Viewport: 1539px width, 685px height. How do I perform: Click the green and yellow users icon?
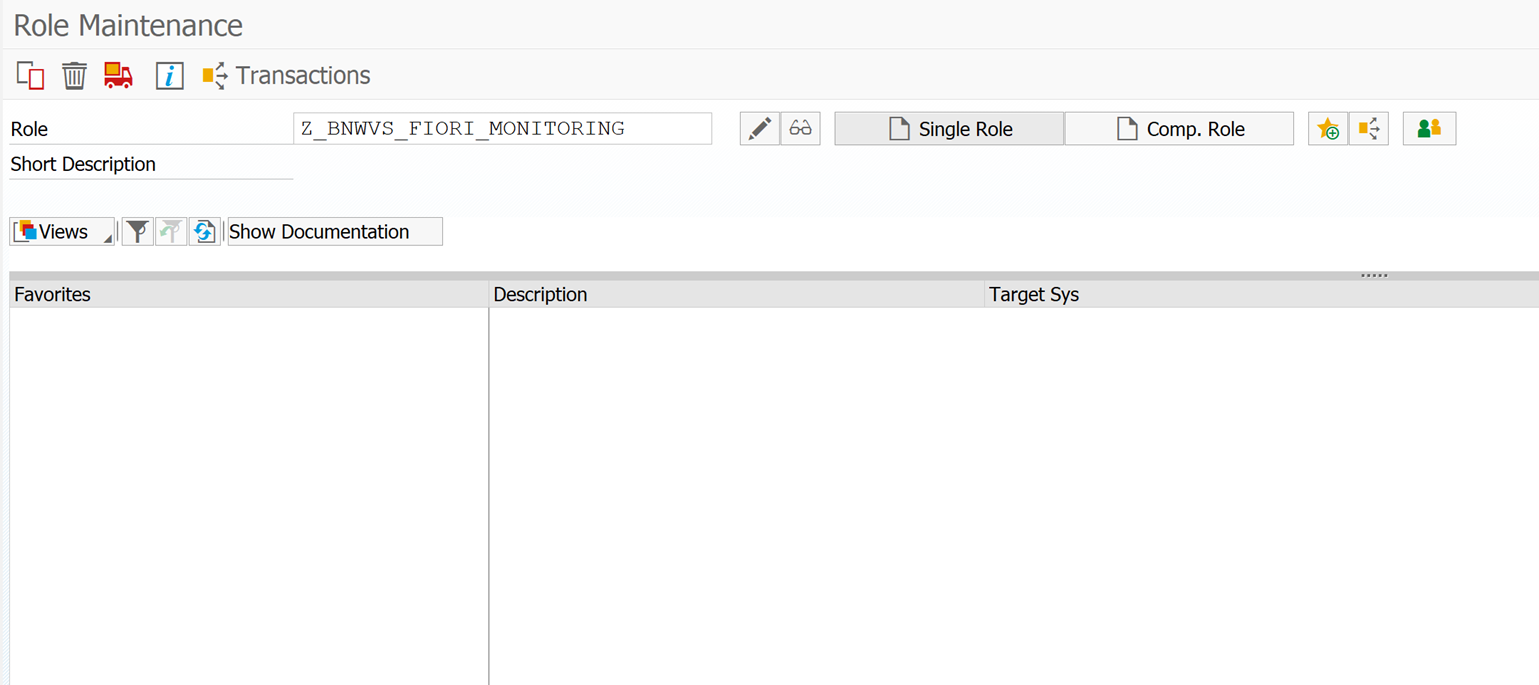tap(1429, 129)
